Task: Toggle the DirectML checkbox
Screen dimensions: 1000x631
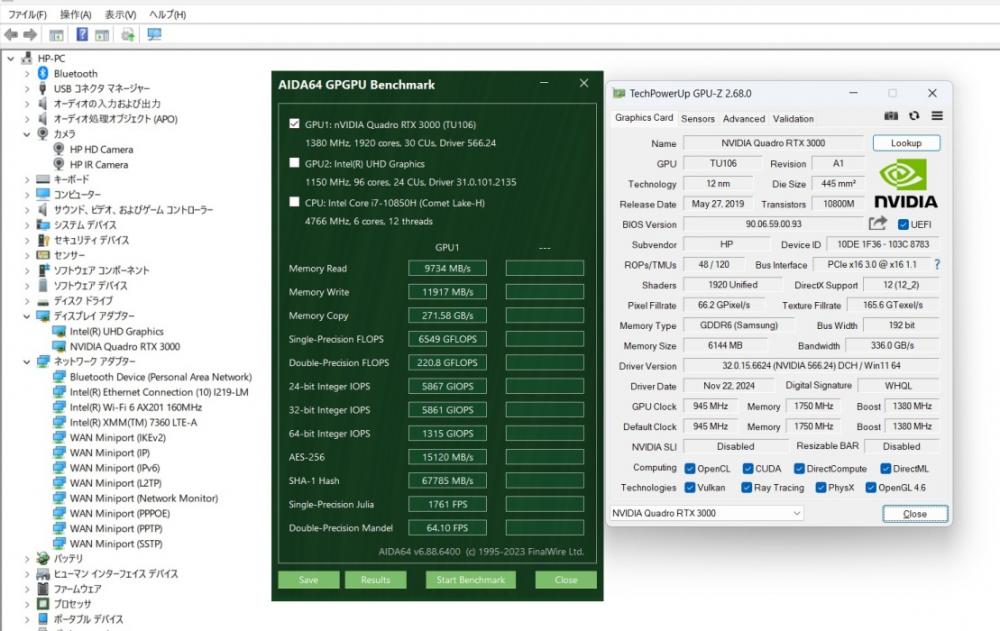Action: pos(885,468)
